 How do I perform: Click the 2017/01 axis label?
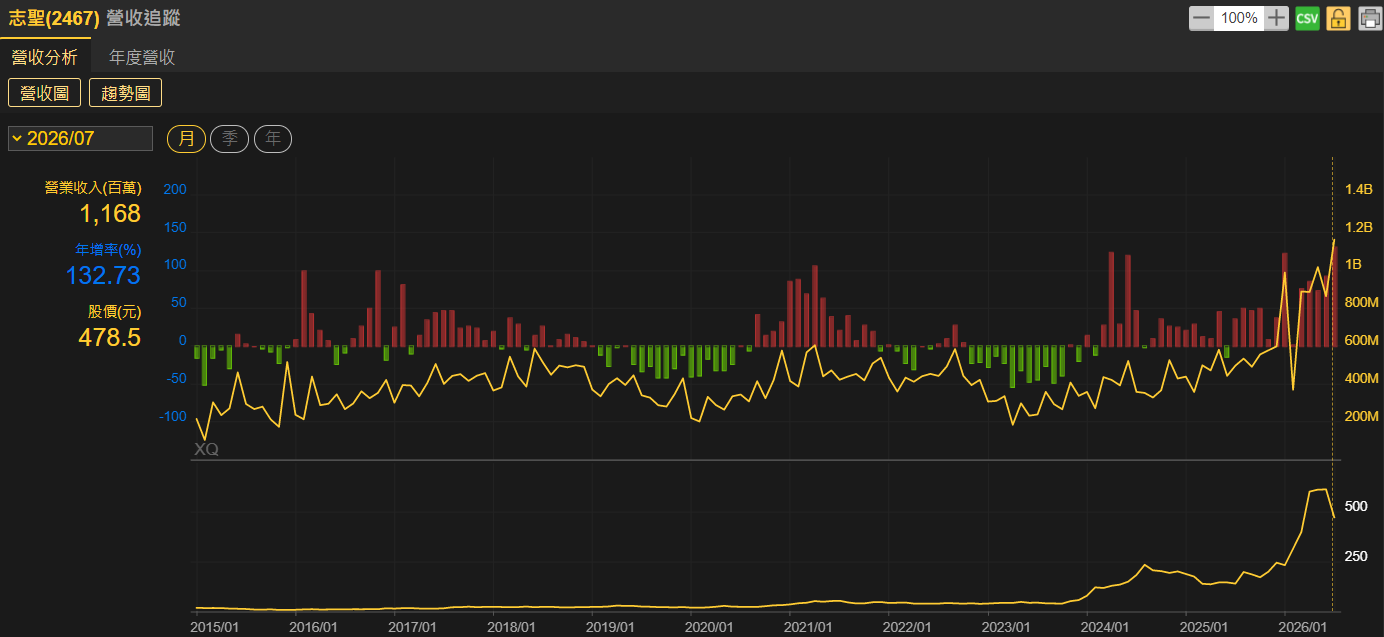point(413,626)
